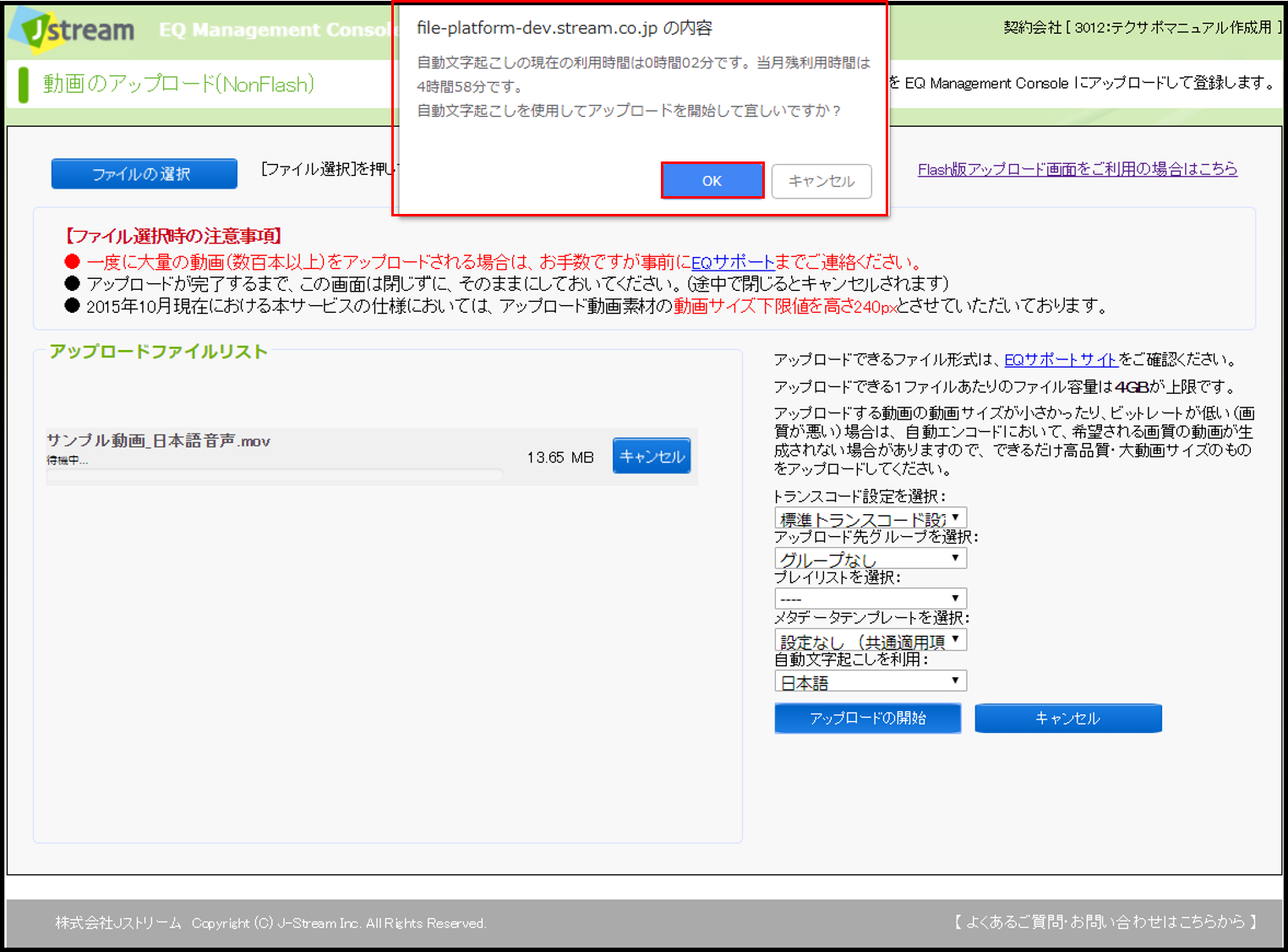
Task: Click the 動画のアップロード(NonFlash) page heading
Action: 178,84
